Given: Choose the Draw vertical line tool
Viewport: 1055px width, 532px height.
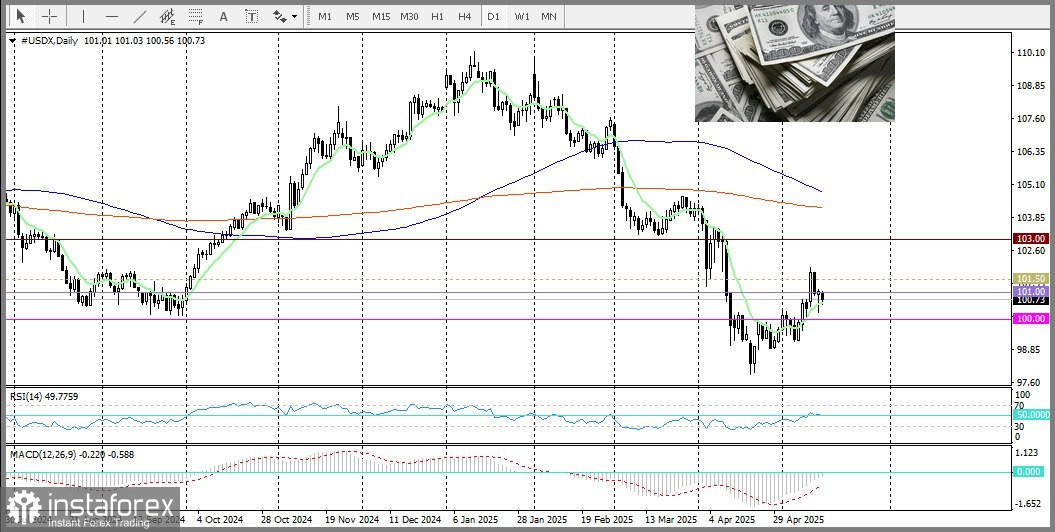Looking at the screenshot, I should [83, 16].
